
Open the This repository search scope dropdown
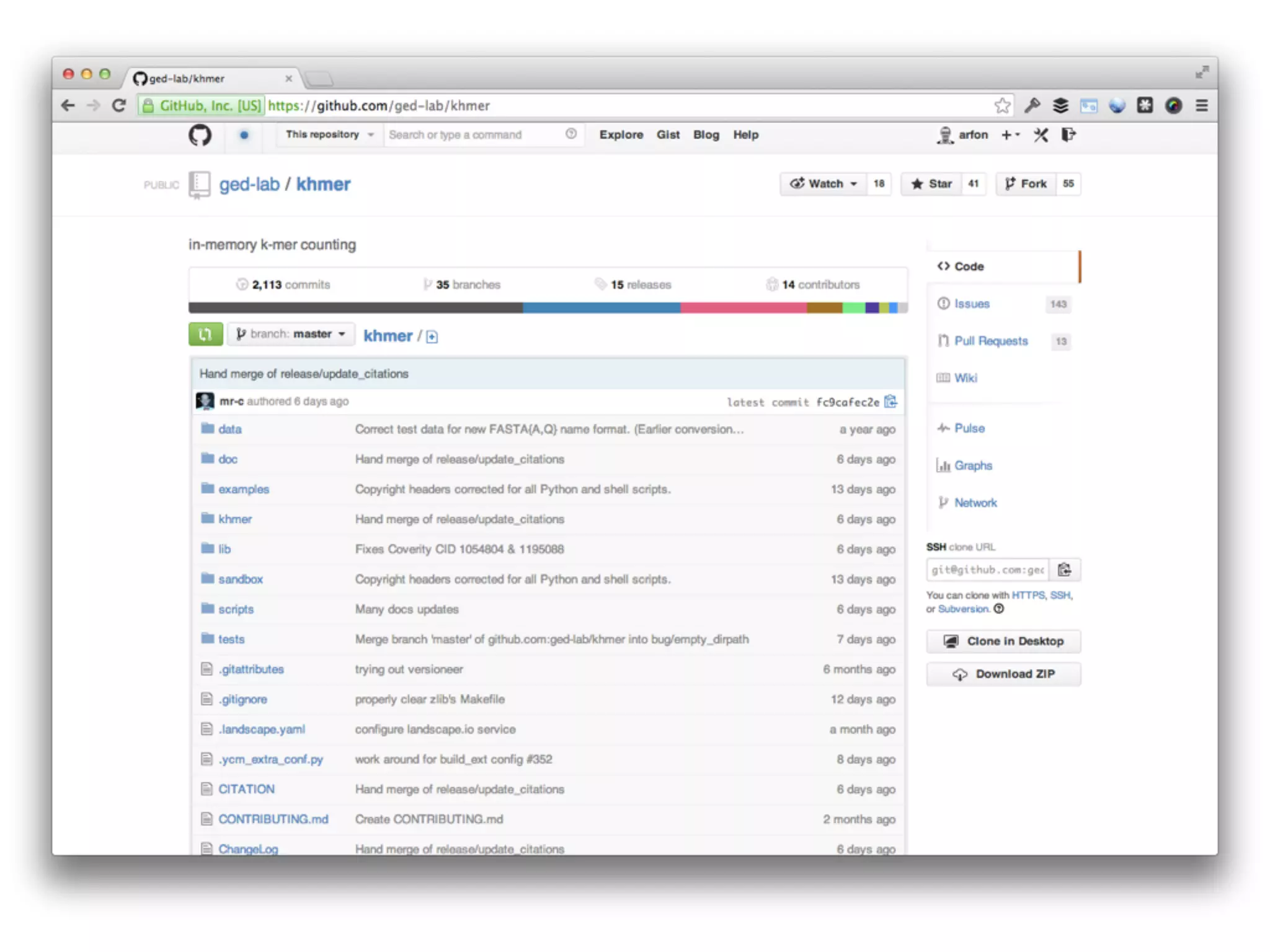point(329,135)
